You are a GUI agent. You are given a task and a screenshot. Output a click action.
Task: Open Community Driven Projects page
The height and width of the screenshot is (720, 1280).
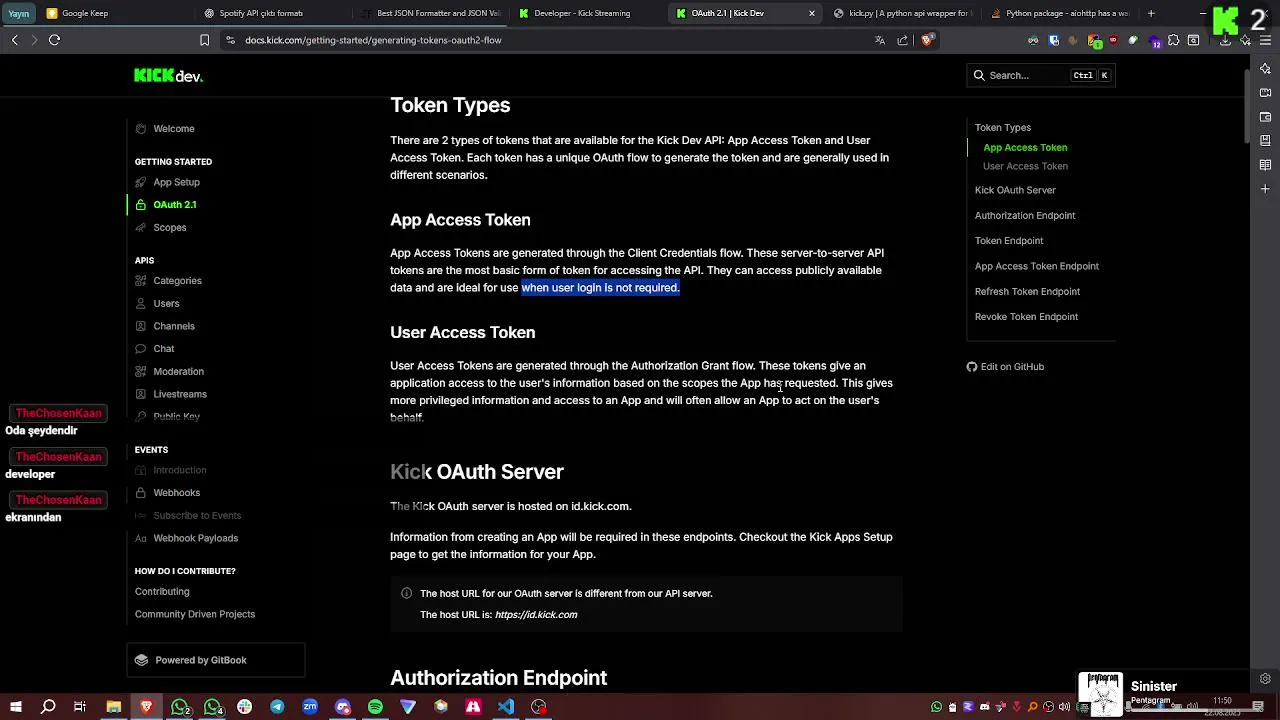[x=195, y=614]
